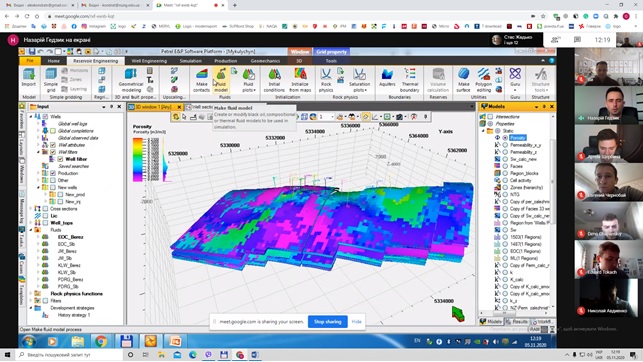
Task: Click the Stop sharing button
Action: tap(328, 322)
